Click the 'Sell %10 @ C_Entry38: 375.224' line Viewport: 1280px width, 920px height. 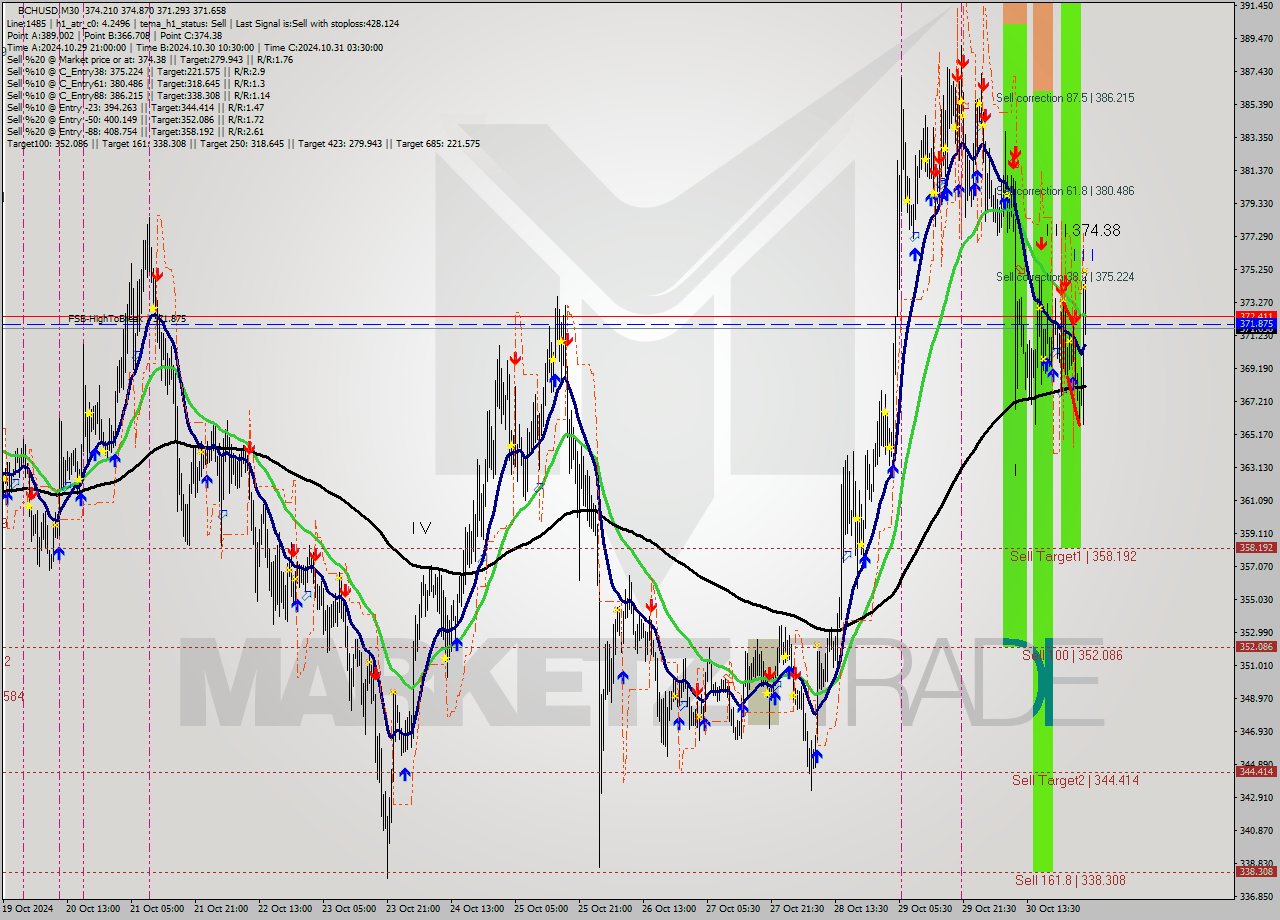coord(135,72)
